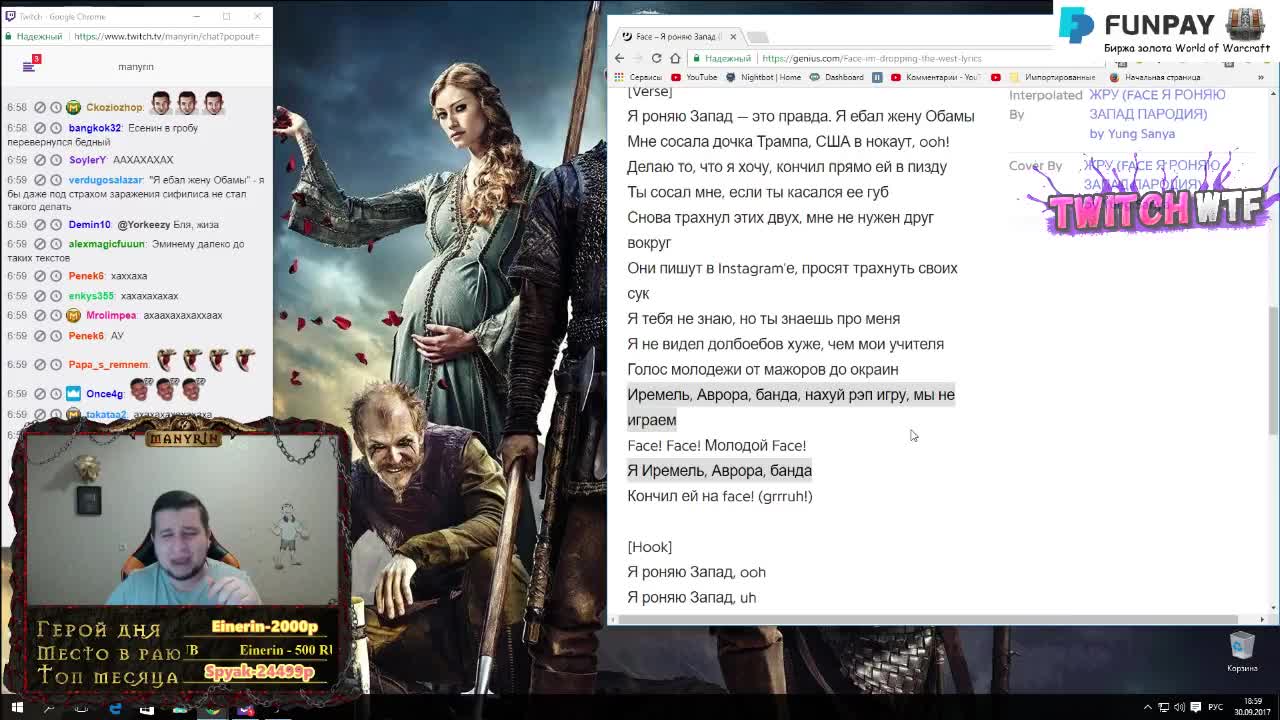Click the timeout icon beside bangkok32

click(x=56, y=128)
